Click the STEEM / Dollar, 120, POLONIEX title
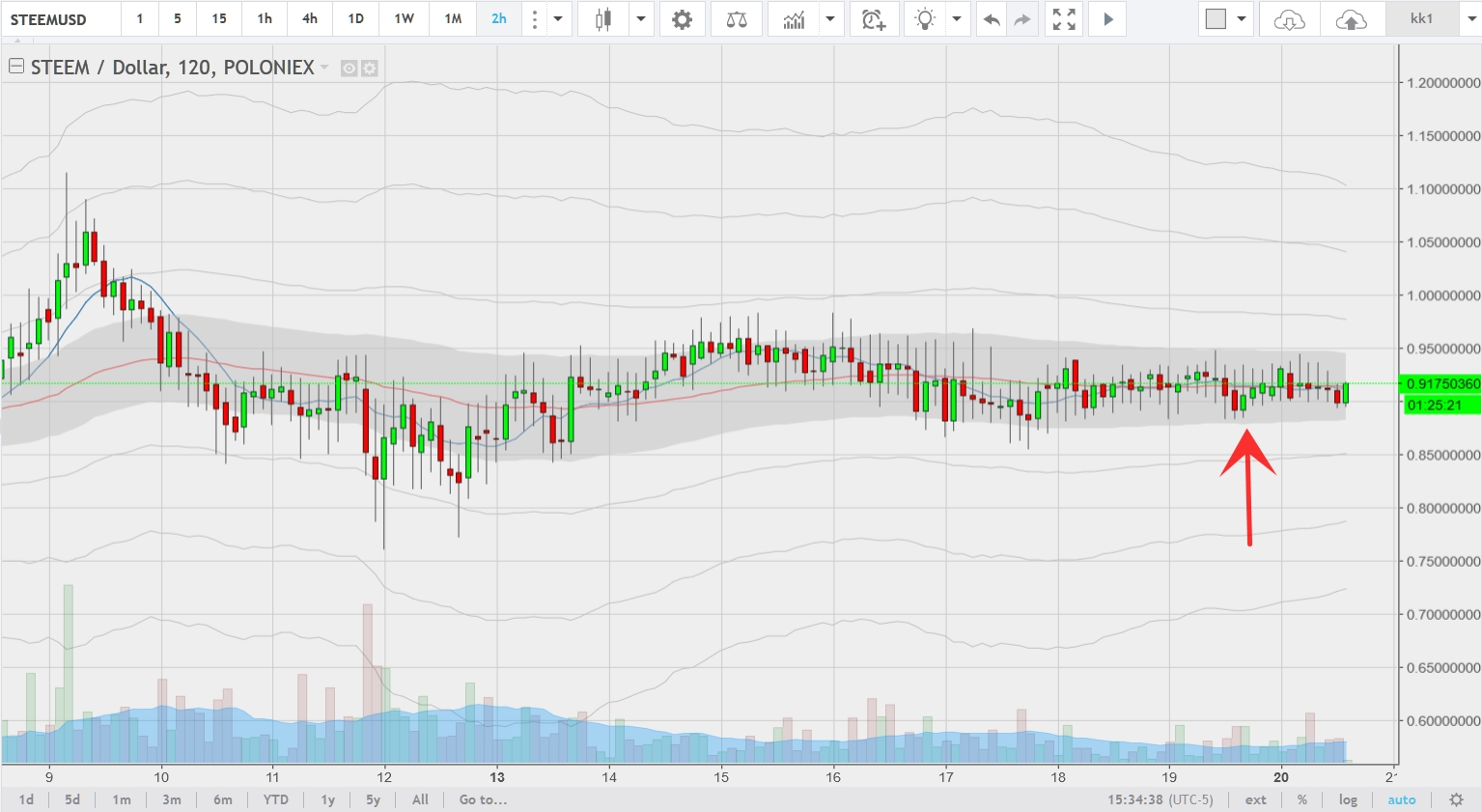Screen dimensions: 1482x812 point(173,68)
